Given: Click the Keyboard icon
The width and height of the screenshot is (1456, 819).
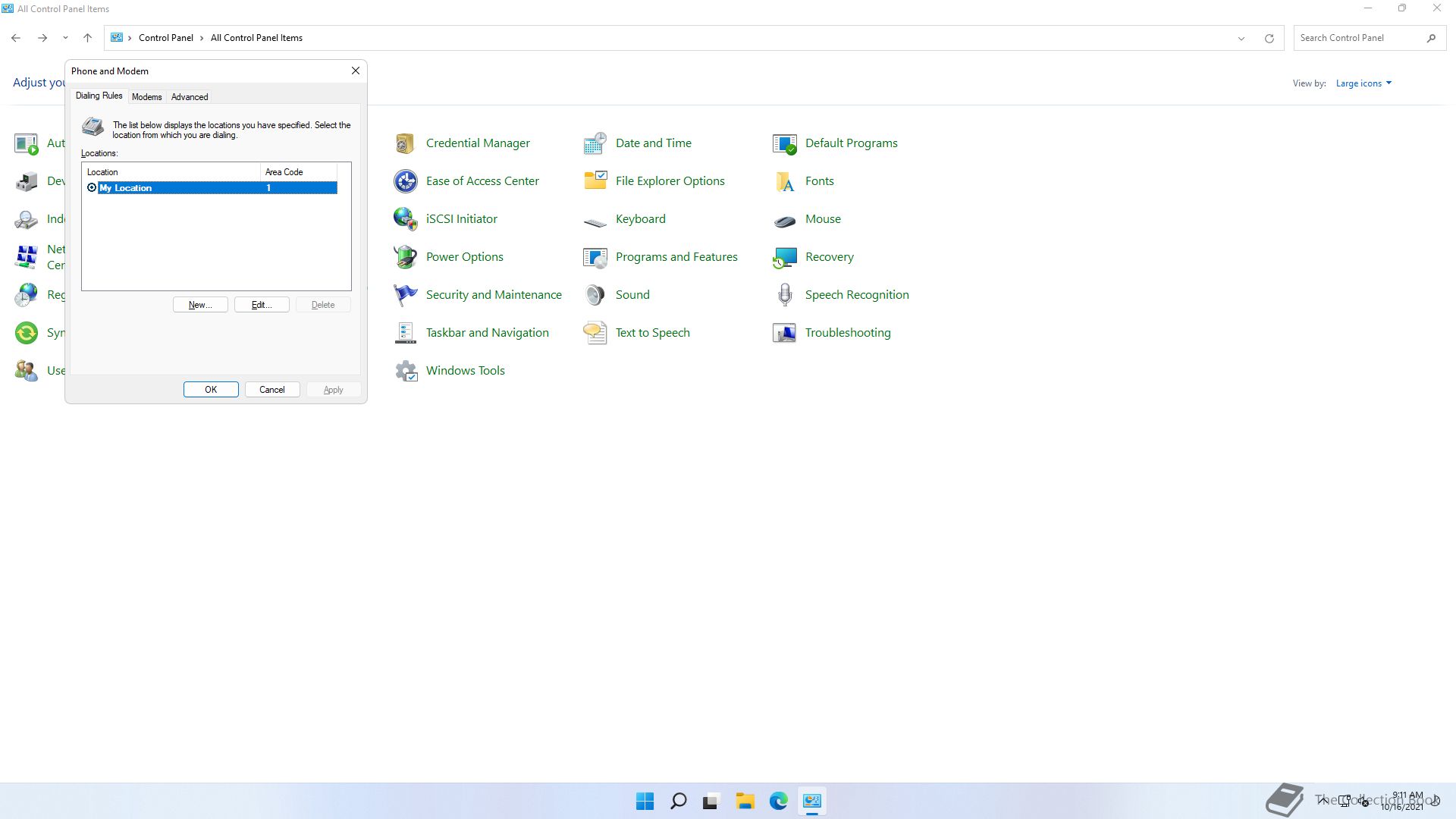Looking at the screenshot, I should coord(595,220).
